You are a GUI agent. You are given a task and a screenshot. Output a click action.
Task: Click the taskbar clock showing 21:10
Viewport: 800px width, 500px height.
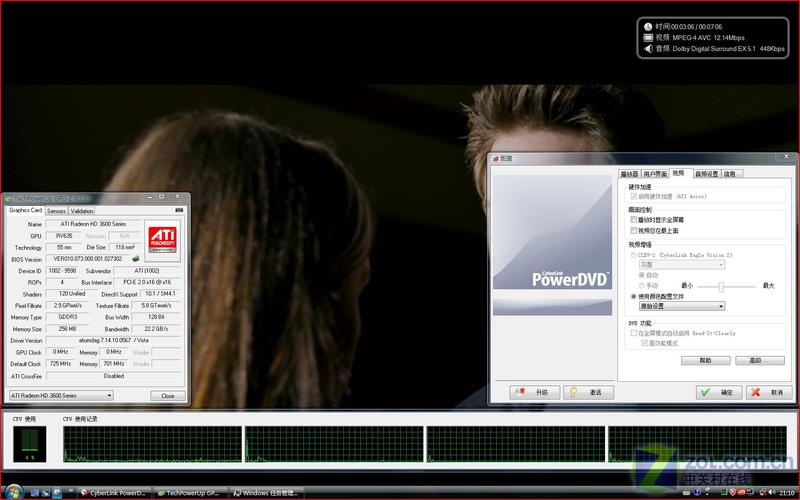786,493
